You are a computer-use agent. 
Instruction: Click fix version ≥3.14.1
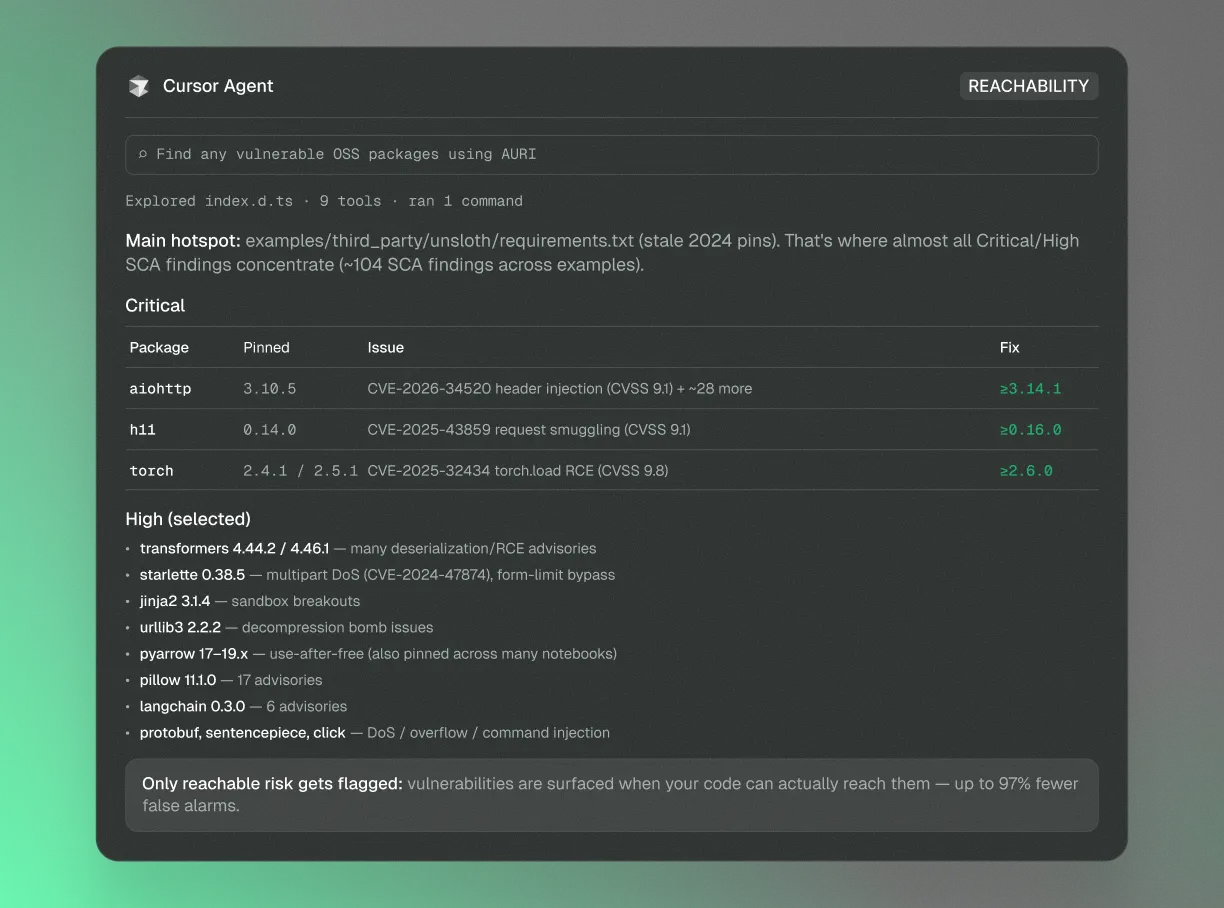coord(1031,389)
